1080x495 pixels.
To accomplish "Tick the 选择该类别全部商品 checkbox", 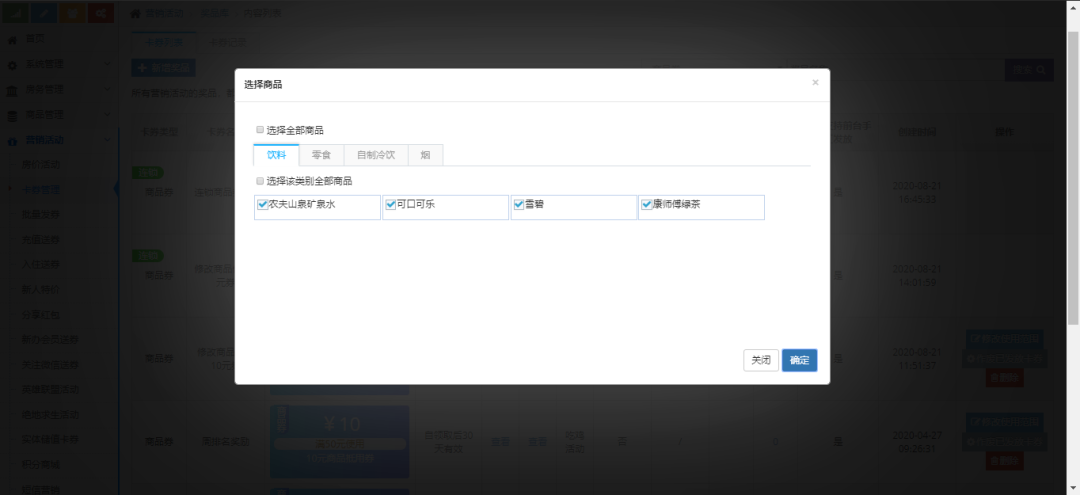I will pos(260,180).
